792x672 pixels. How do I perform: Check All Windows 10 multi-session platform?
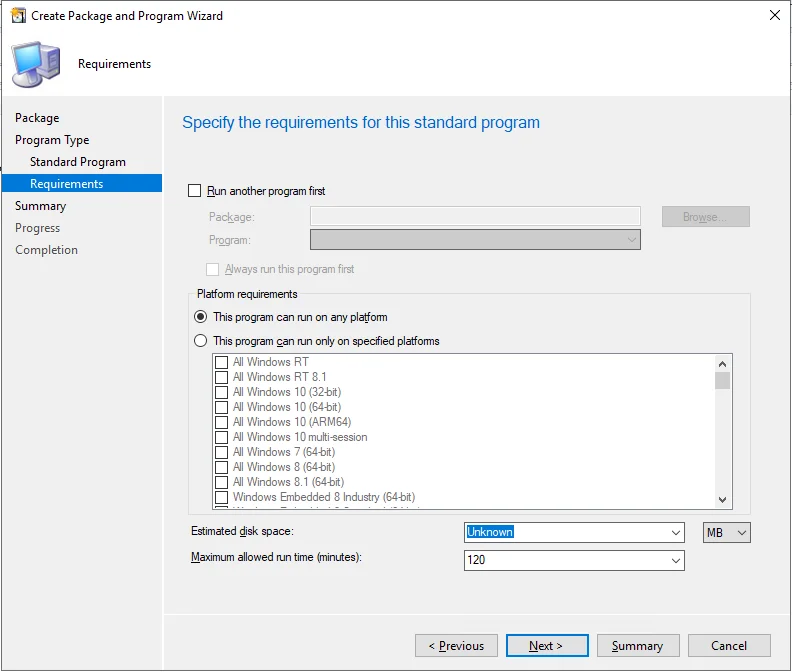(221, 438)
